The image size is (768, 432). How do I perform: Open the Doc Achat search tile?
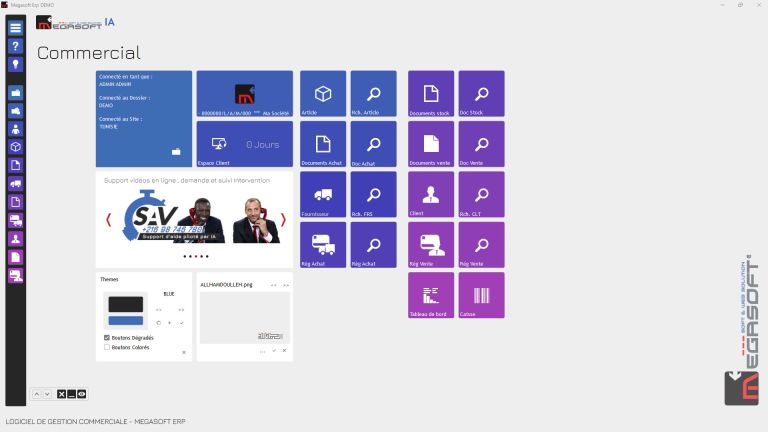pos(374,144)
